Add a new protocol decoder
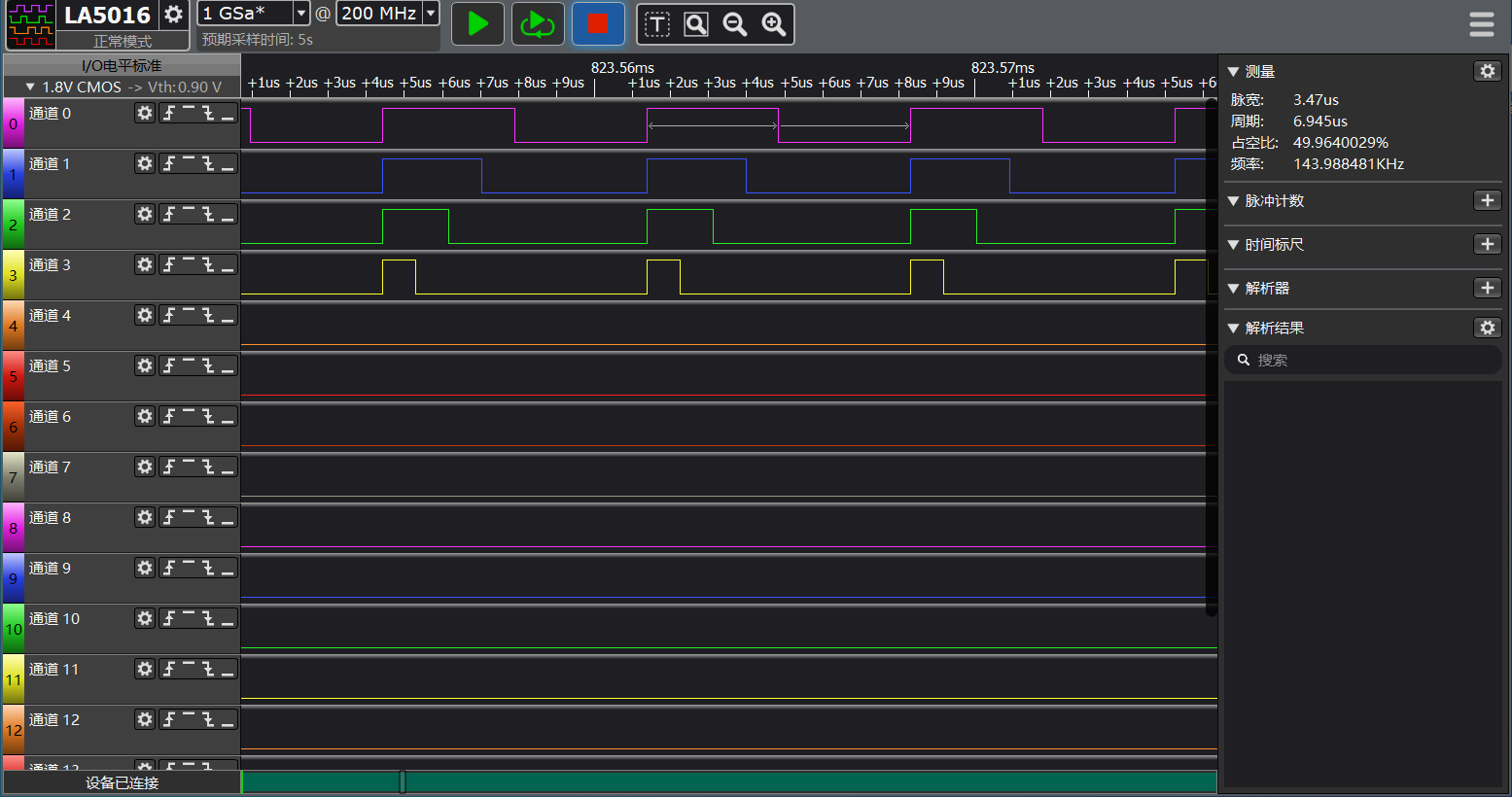Image resolution: width=1512 pixels, height=797 pixels. 1487,288
